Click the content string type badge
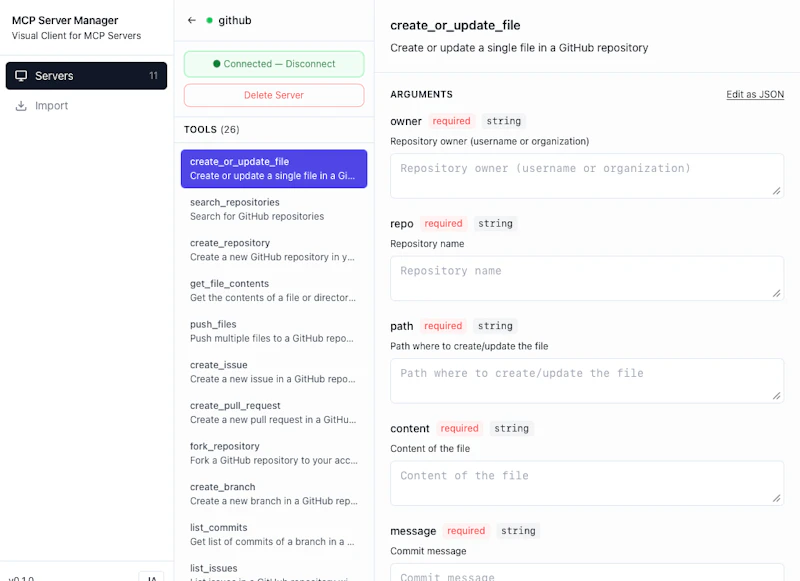The height and width of the screenshot is (581, 800). click(511, 428)
